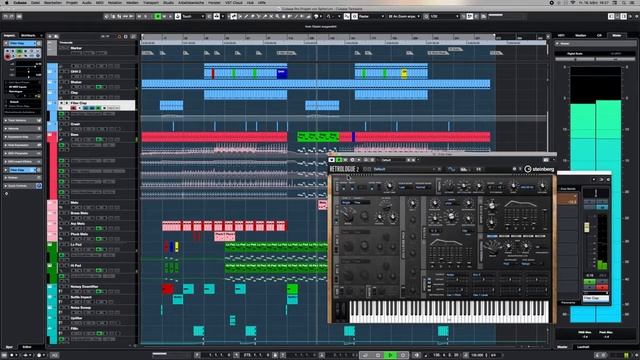Expand Note Expression inspector section
Screen dimensions: 640x360
tap(22, 145)
